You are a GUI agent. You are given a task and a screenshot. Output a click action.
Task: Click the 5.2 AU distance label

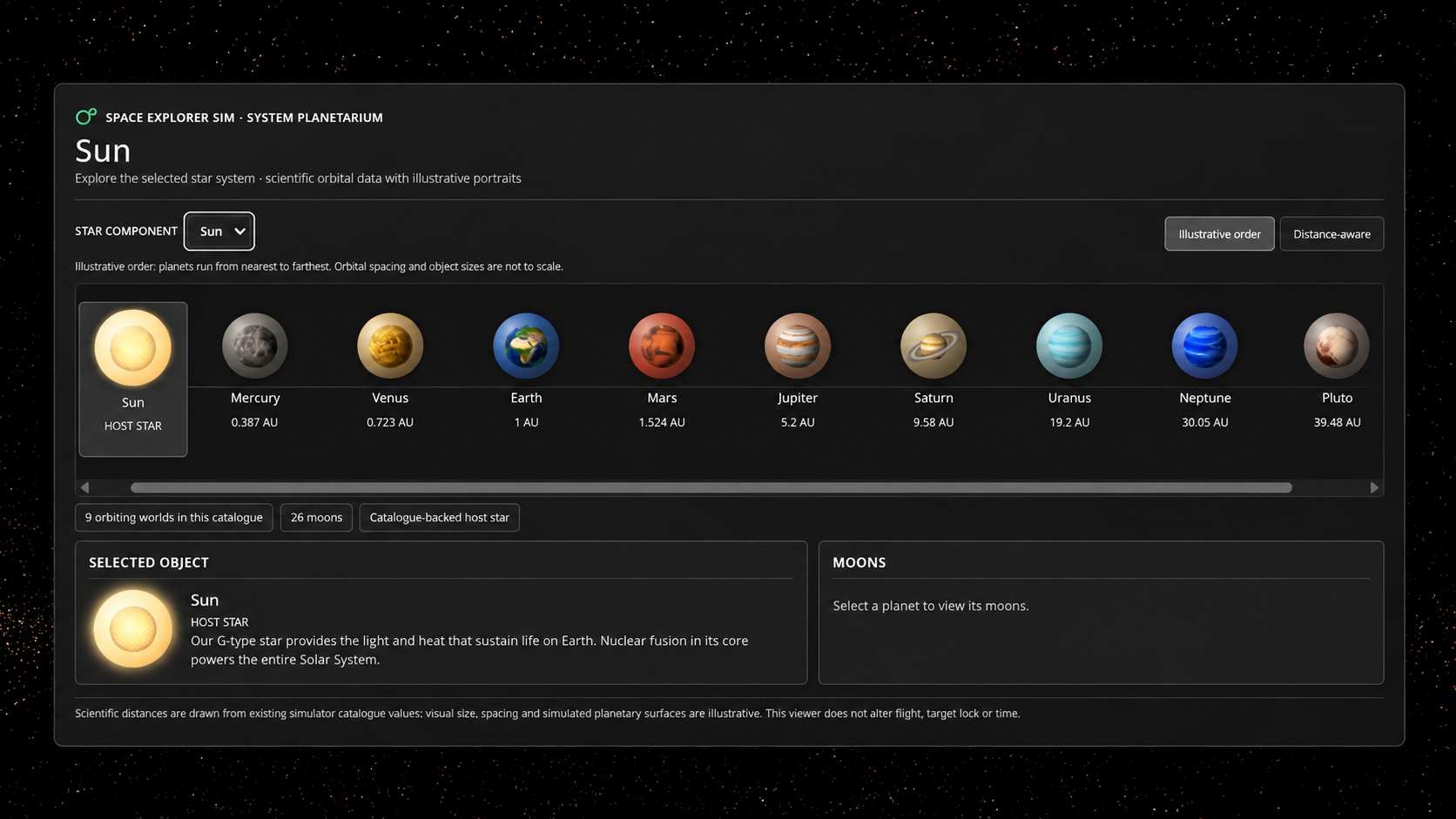tap(798, 422)
